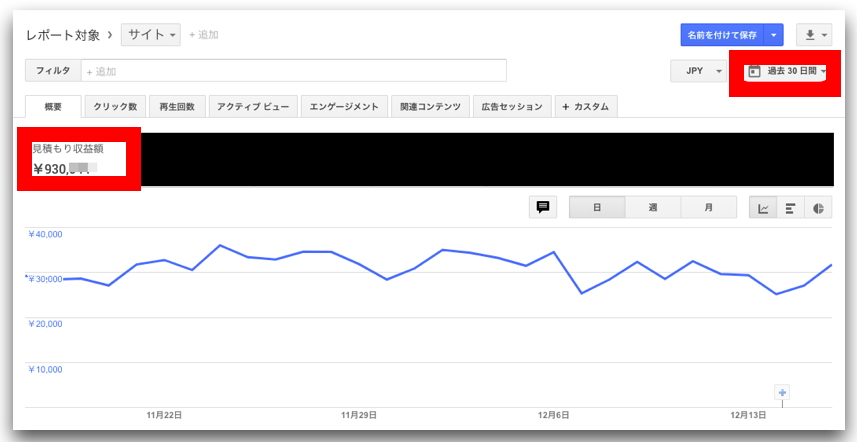Image resolution: width=857 pixels, height=442 pixels.
Task: Switch to bar chart view icon
Action: (x=791, y=208)
